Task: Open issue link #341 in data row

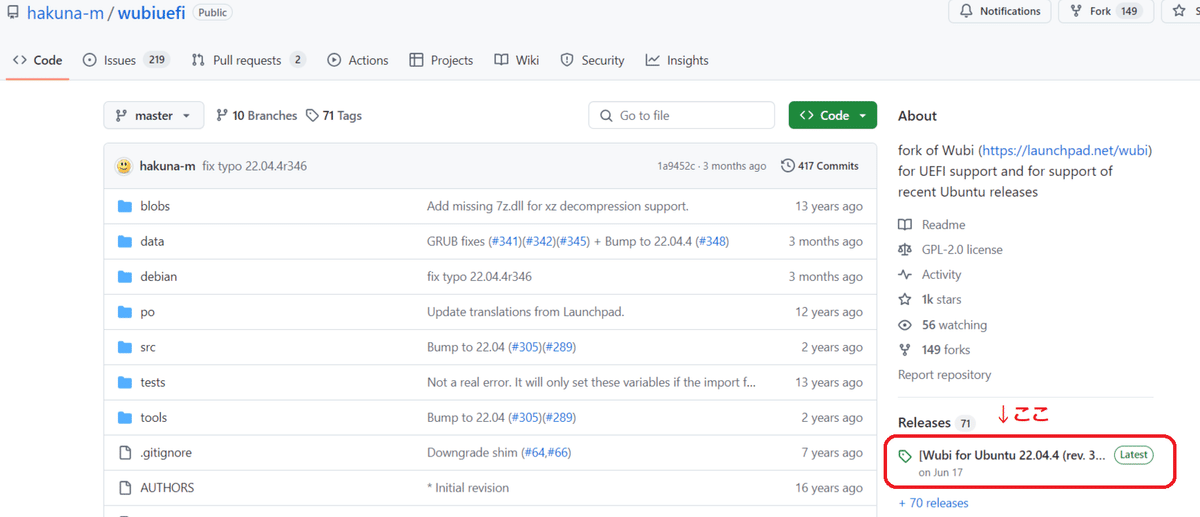Action: 508,241
